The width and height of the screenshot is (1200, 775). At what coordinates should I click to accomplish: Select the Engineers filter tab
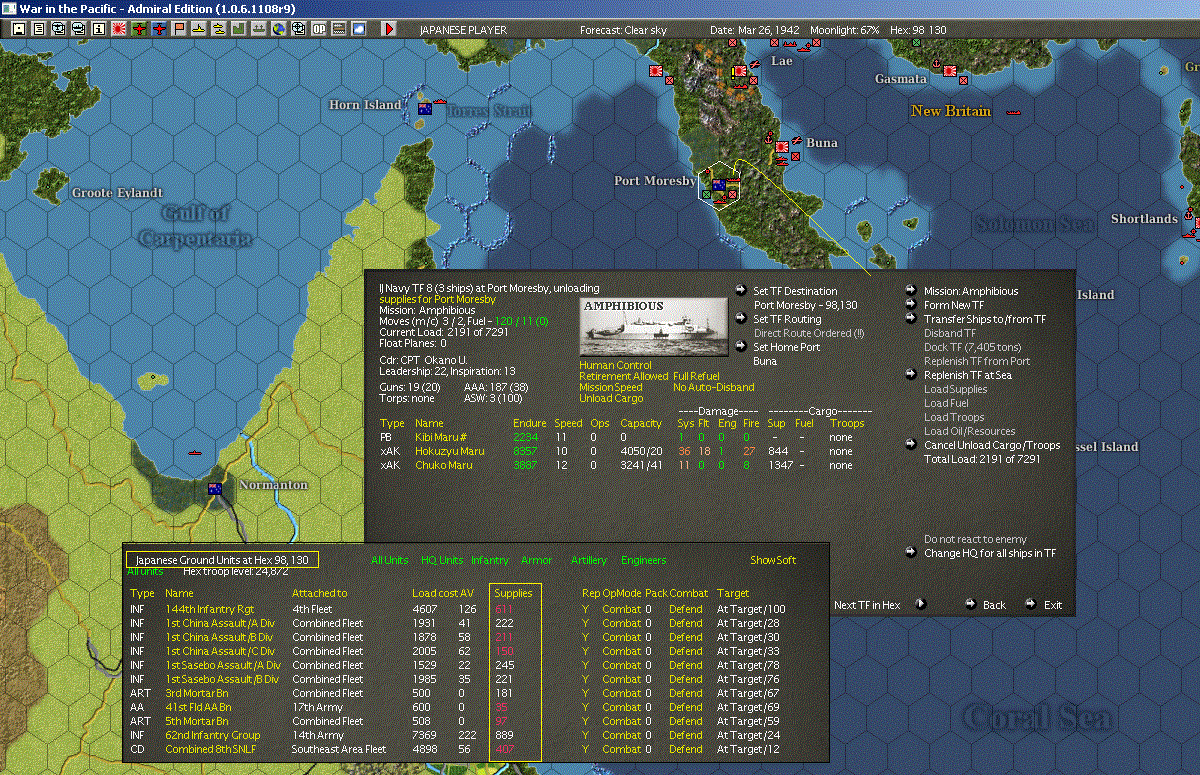pyautogui.click(x=643, y=560)
